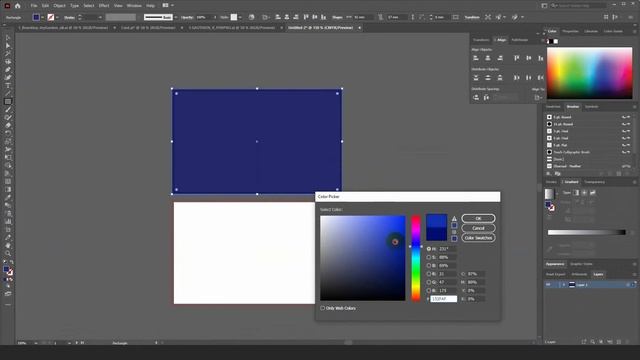Click Opacity label in control bar
Image resolution: width=640 pixels, height=360 pixels.
(187, 17)
